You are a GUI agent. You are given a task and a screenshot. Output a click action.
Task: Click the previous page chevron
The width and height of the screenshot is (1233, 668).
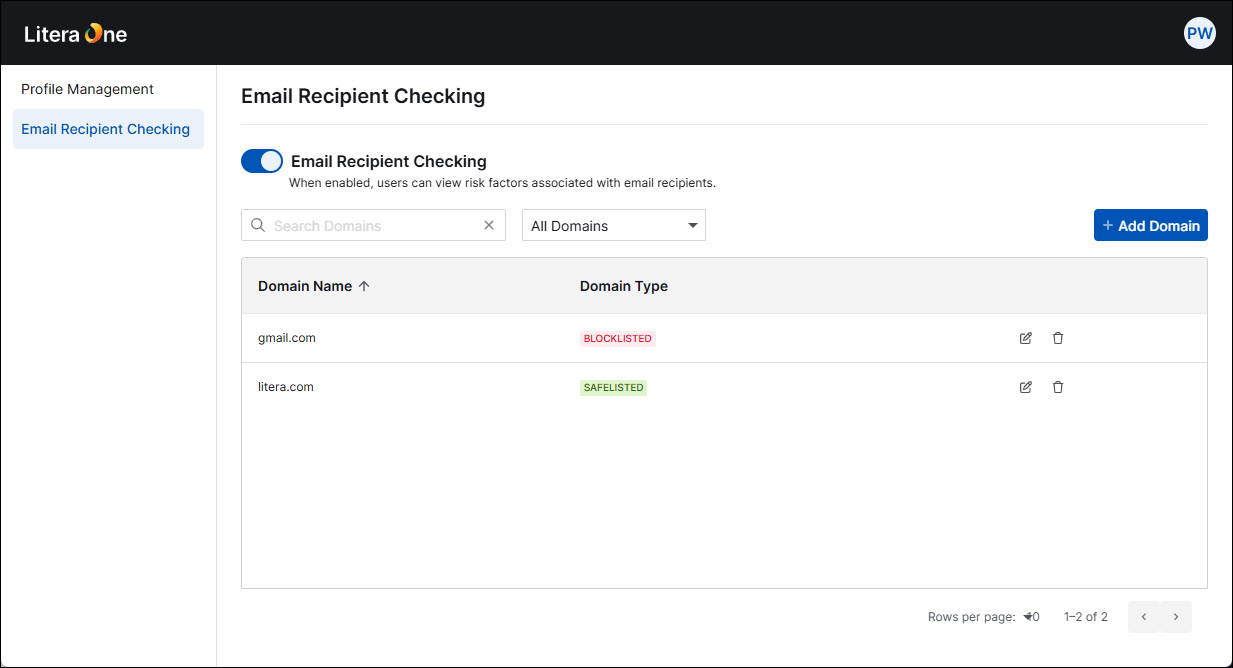pyautogui.click(x=1143, y=617)
